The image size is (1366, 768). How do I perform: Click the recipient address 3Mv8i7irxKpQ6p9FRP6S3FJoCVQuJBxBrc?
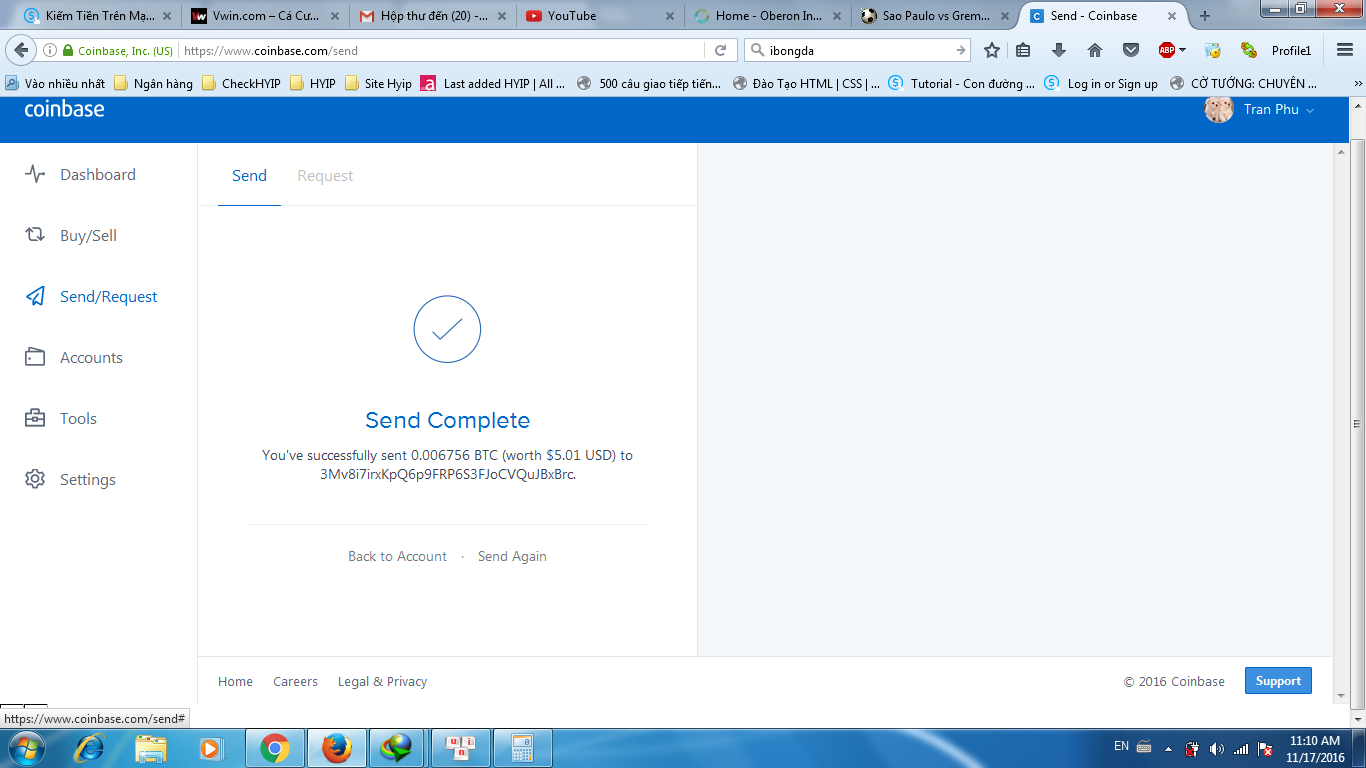448,475
